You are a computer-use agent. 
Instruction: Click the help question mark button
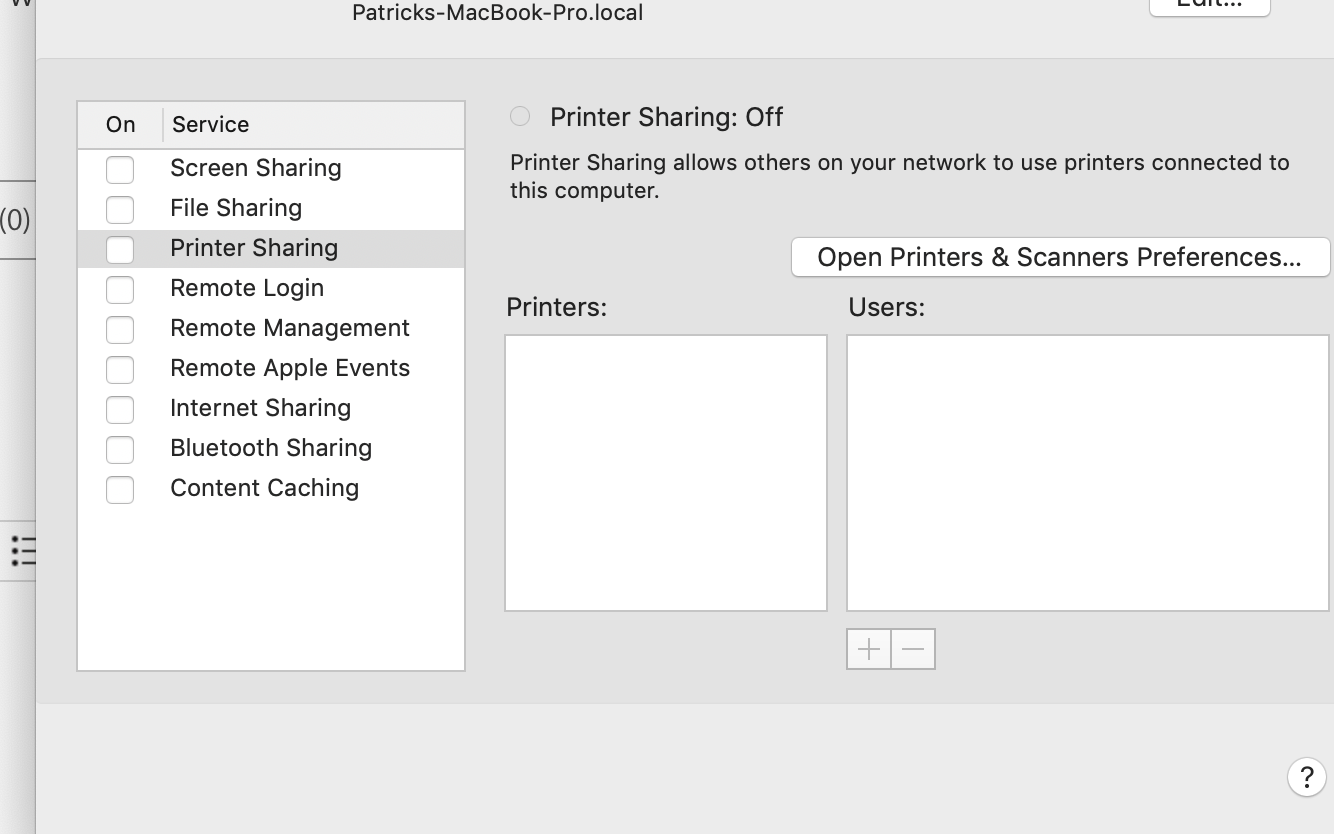pos(1306,776)
